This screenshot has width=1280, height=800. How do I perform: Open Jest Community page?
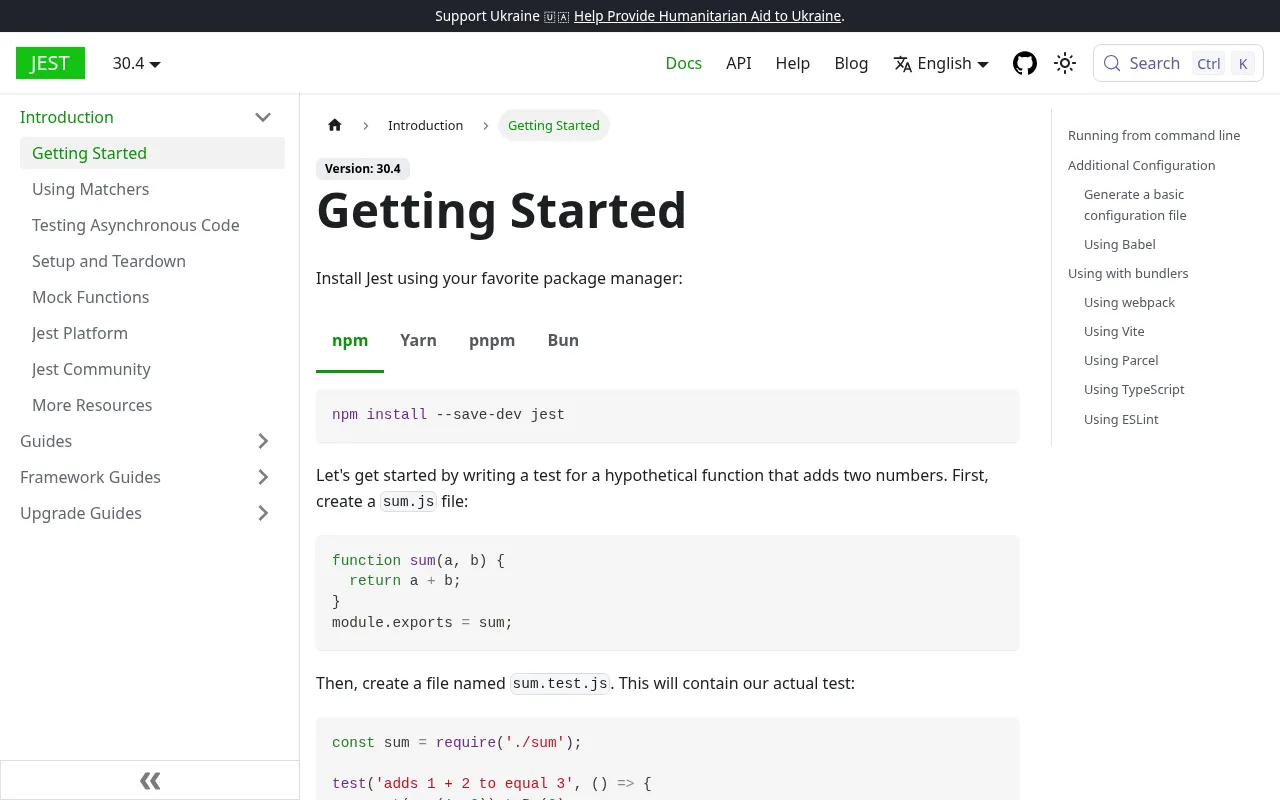click(x=152, y=369)
